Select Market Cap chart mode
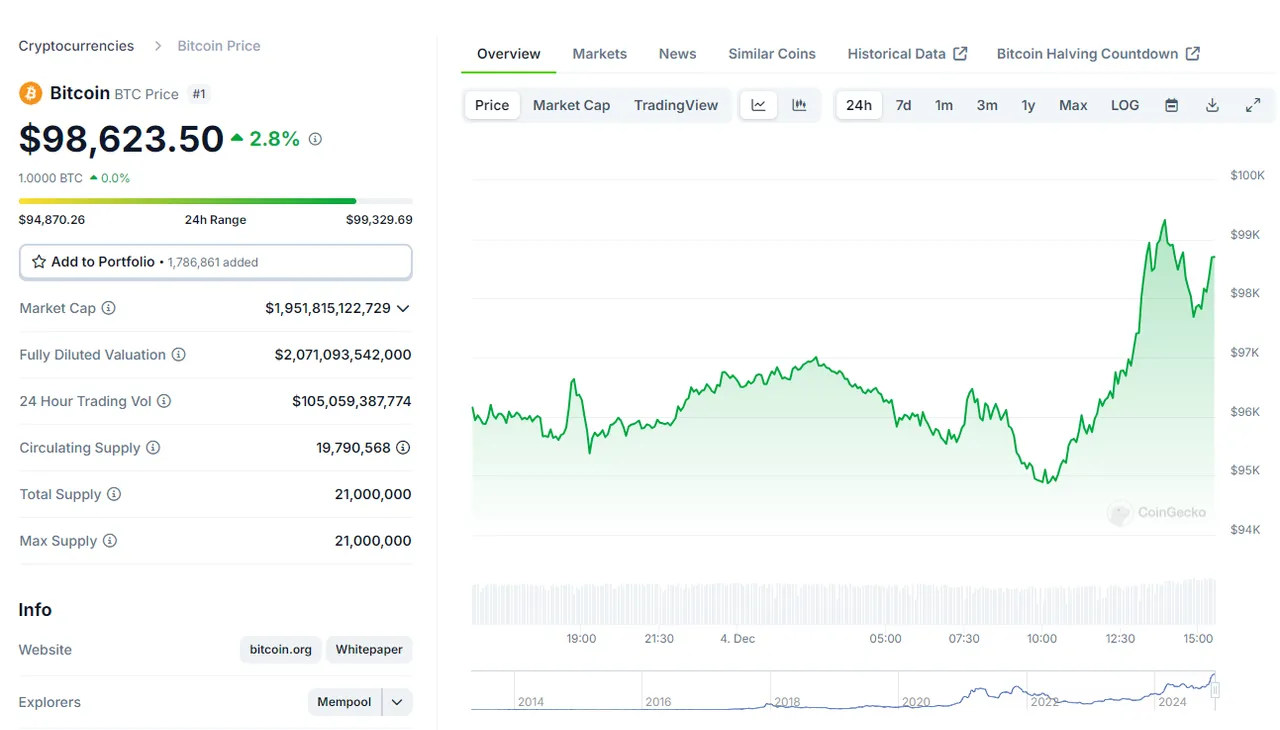Image resolution: width=1280 pixels, height=730 pixels. (x=571, y=105)
